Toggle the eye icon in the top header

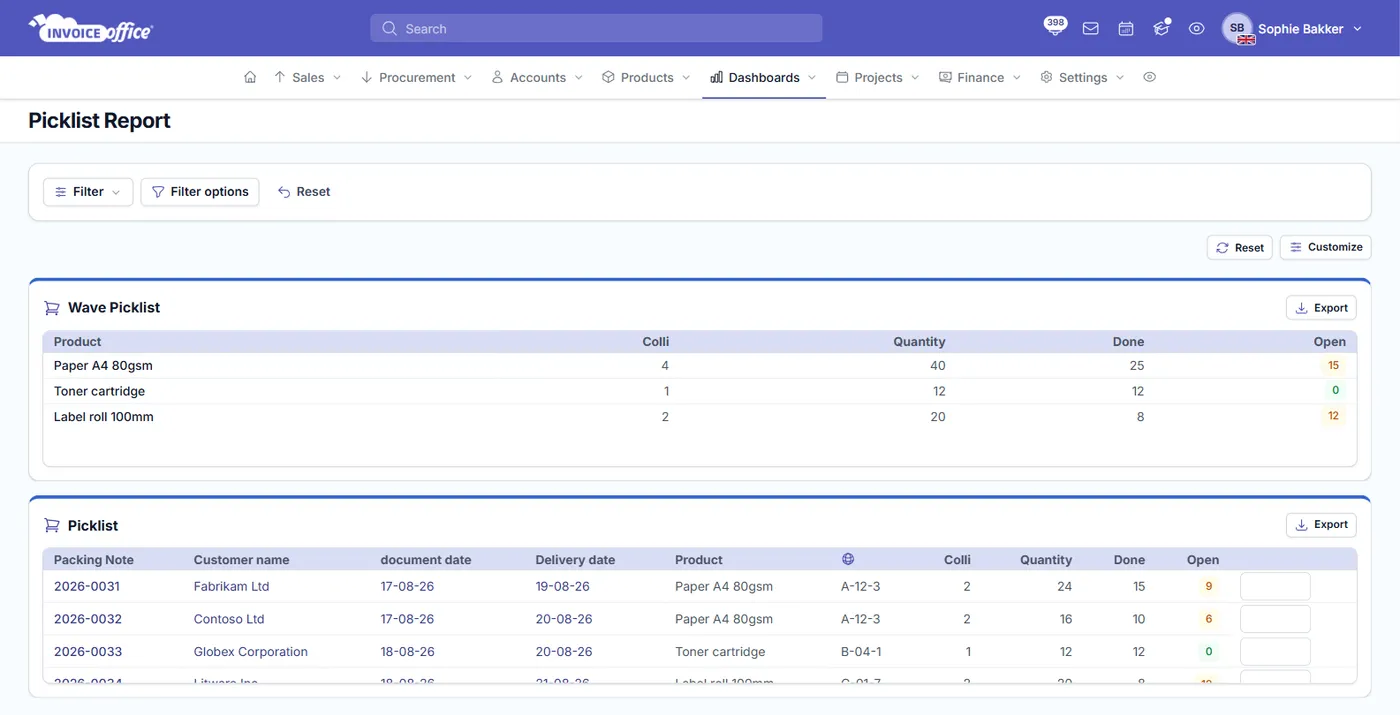[x=1196, y=29]
